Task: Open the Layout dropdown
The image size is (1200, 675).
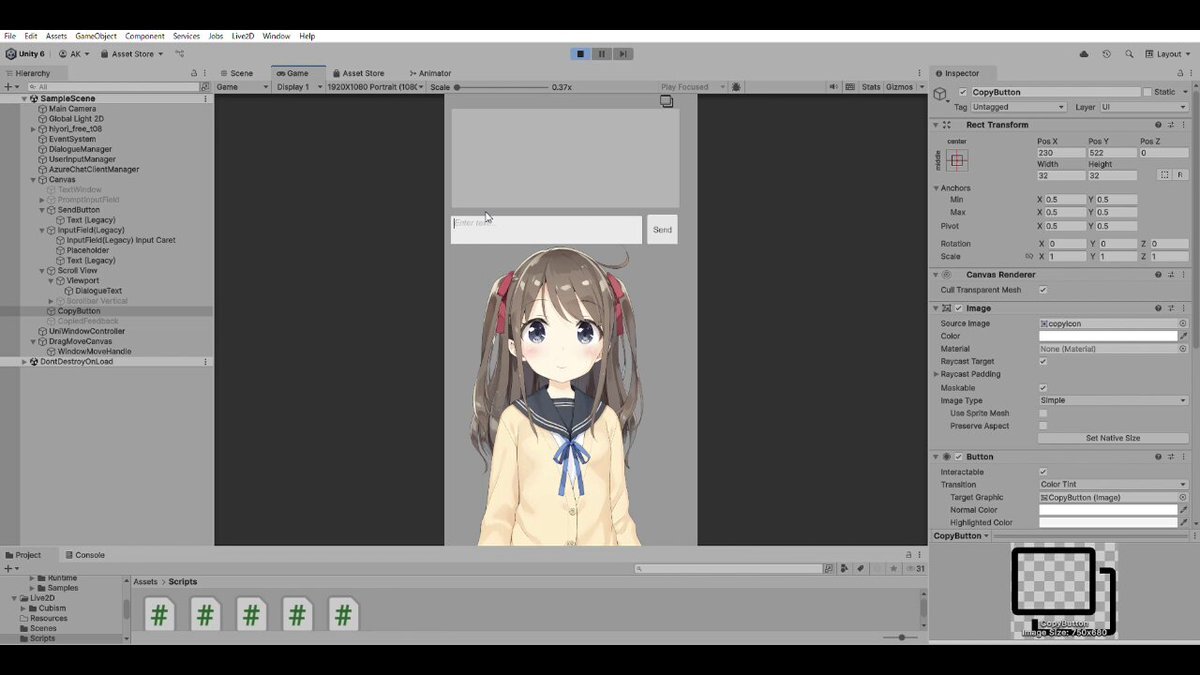Action: (1169, 54)
